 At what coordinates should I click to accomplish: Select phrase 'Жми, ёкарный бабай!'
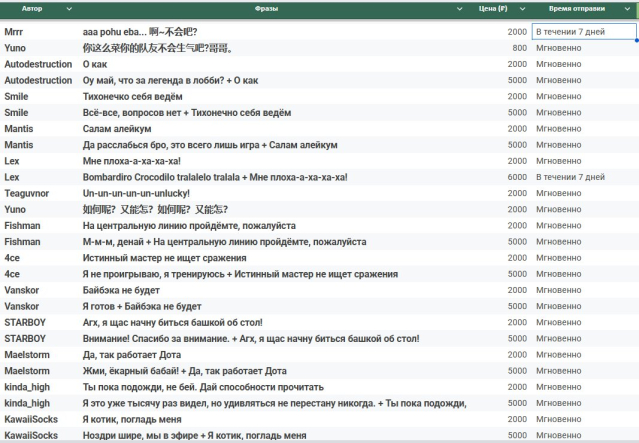pyautogui.click(x=130, y=371)
